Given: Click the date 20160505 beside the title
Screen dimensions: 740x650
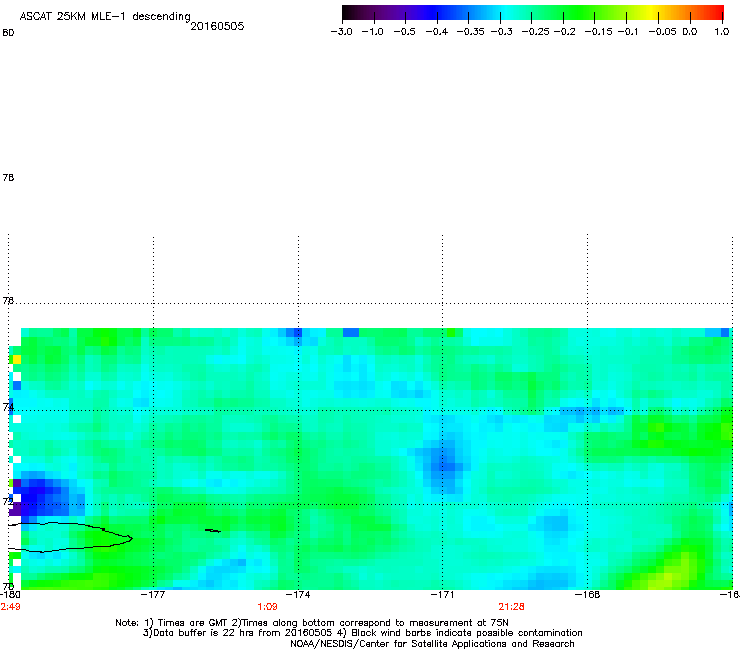Looking at the screenshot, I should click(x=217, y=26).
